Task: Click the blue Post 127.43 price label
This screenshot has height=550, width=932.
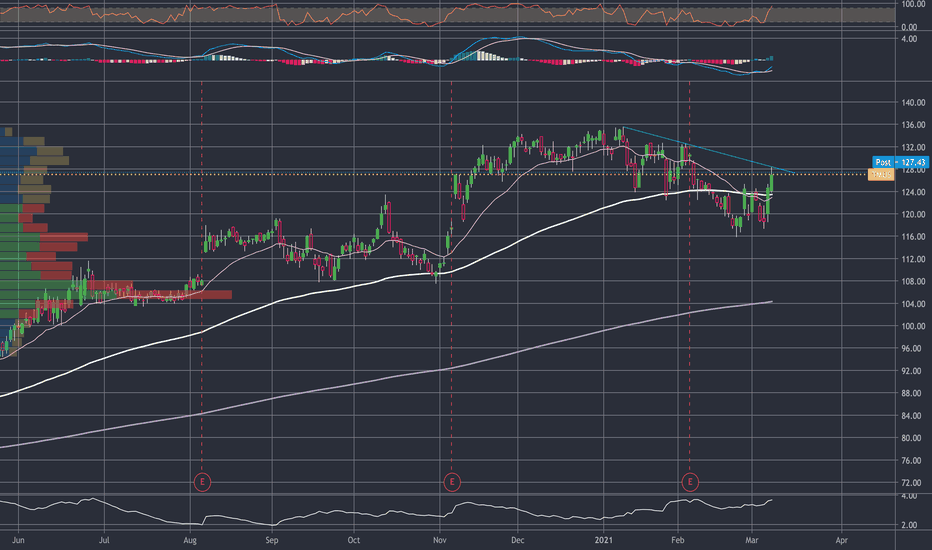Action: (900, 162)
